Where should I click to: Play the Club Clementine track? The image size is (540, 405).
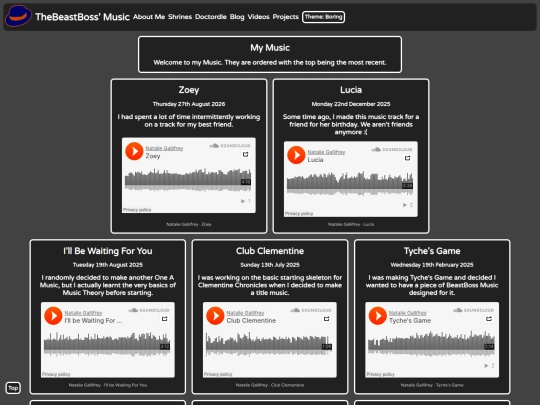coord(215,316)
